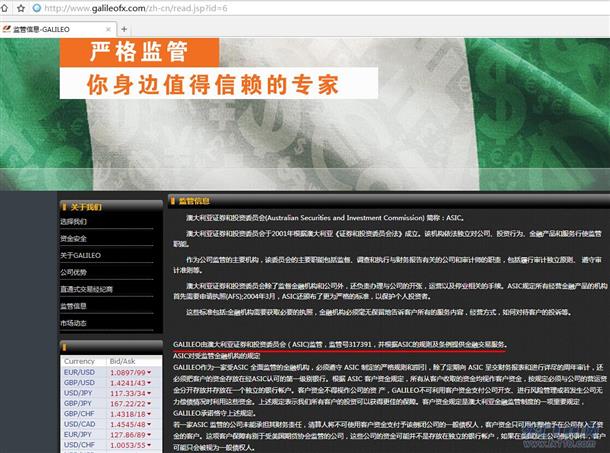Click USD/CHF quote 1.0053/55
Screen dimensions: 610x453
pyautogui.click(x=128, y=445)
